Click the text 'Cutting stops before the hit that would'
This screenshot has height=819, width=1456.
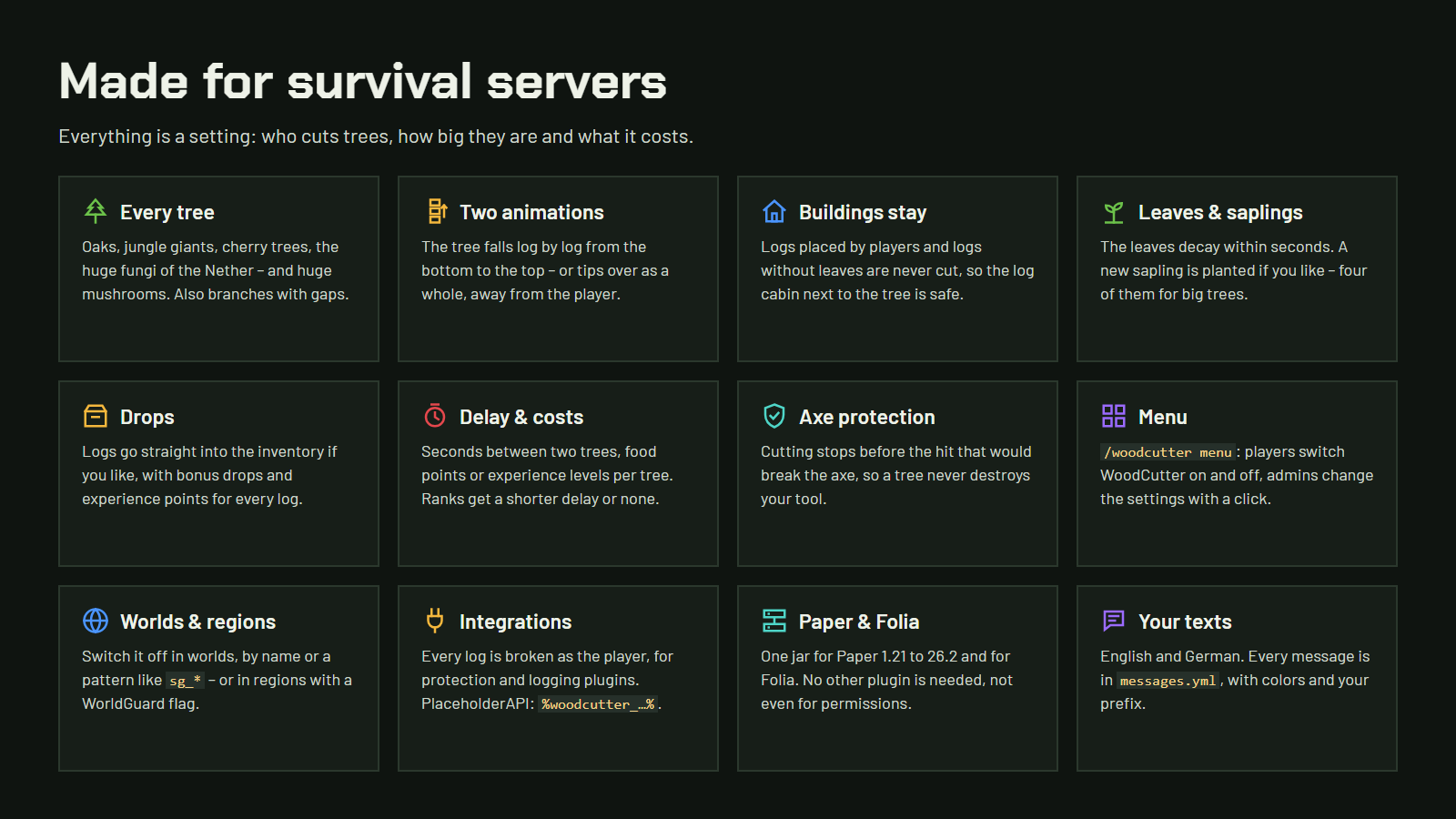(x=896, y=451)
